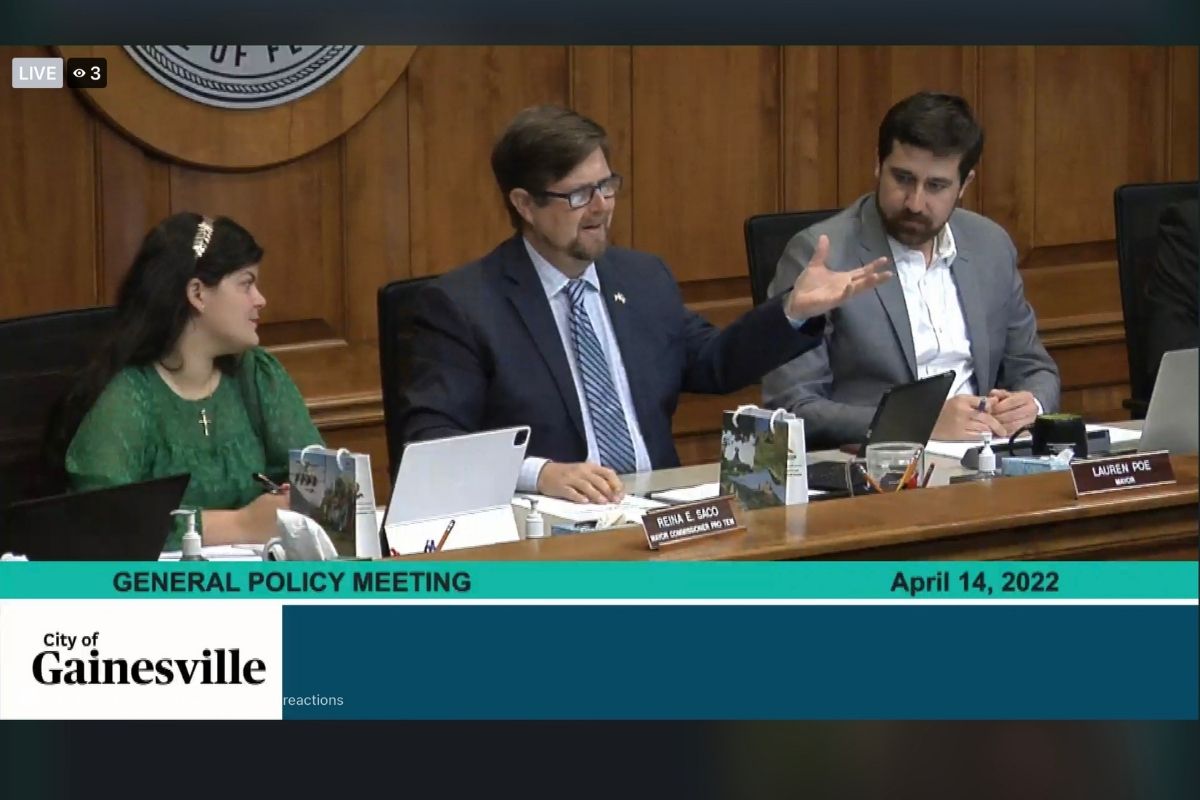This screenshot has width=1200, height=800.
Task: Click the LIVE badge on the video
Action: [x=37, y=73]
